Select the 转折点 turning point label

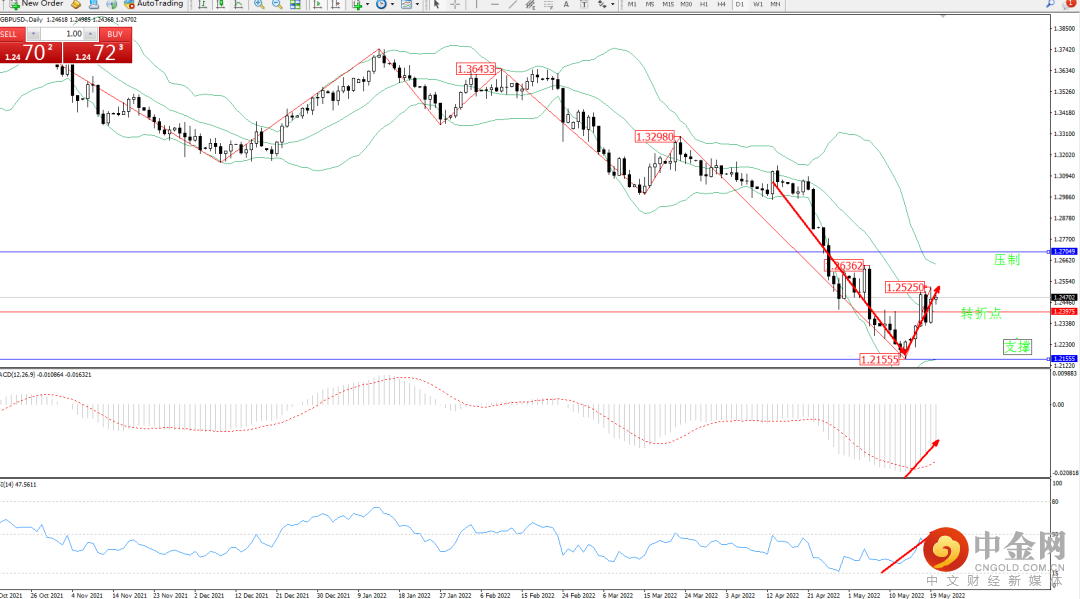click(981, 313)
